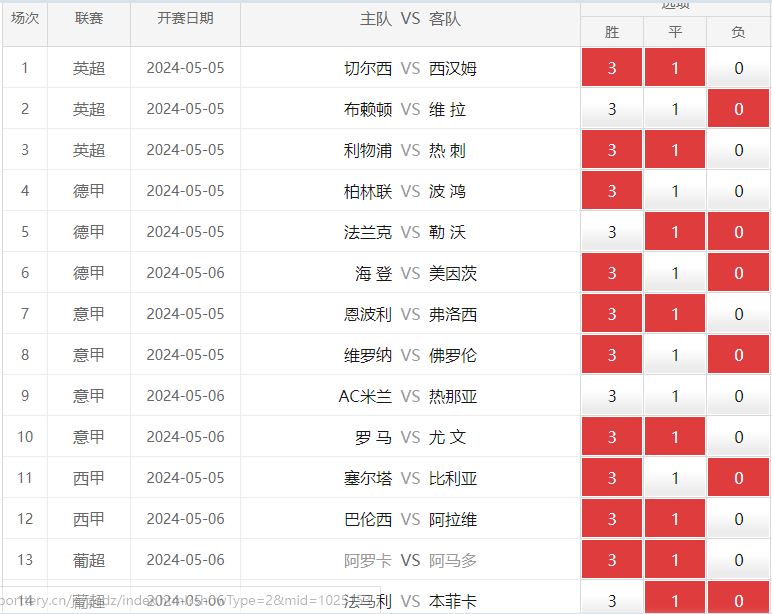Screen dimensions: 772x614
Task: Toggle win option 3 for 恩波利 VS 弗洛西
Action: [611, 313]
